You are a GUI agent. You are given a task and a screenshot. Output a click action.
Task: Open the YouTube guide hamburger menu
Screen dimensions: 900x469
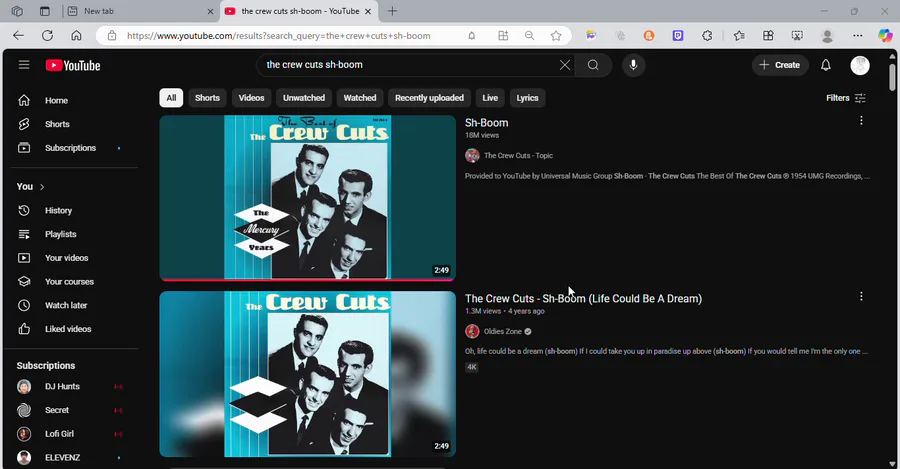pyautogui.click(x=24, y=65)
